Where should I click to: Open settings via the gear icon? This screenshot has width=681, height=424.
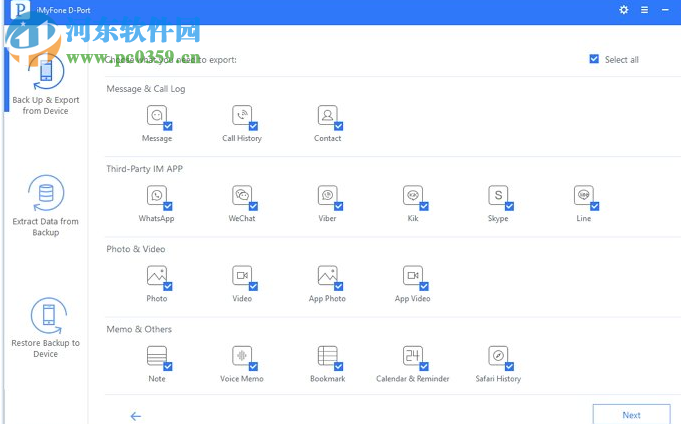(x=624, y=10)
